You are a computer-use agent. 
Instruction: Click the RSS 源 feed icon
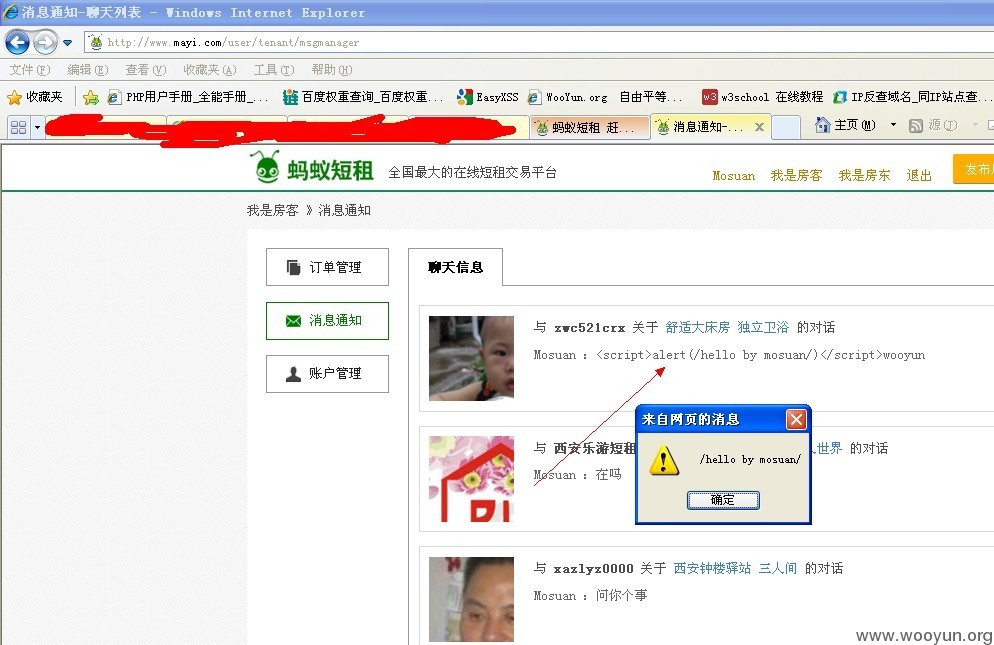click(915, 126)
